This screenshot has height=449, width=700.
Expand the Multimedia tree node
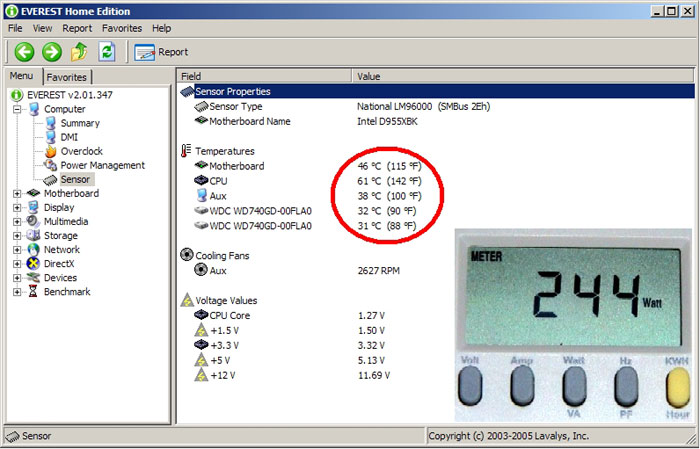coord(17,221)
